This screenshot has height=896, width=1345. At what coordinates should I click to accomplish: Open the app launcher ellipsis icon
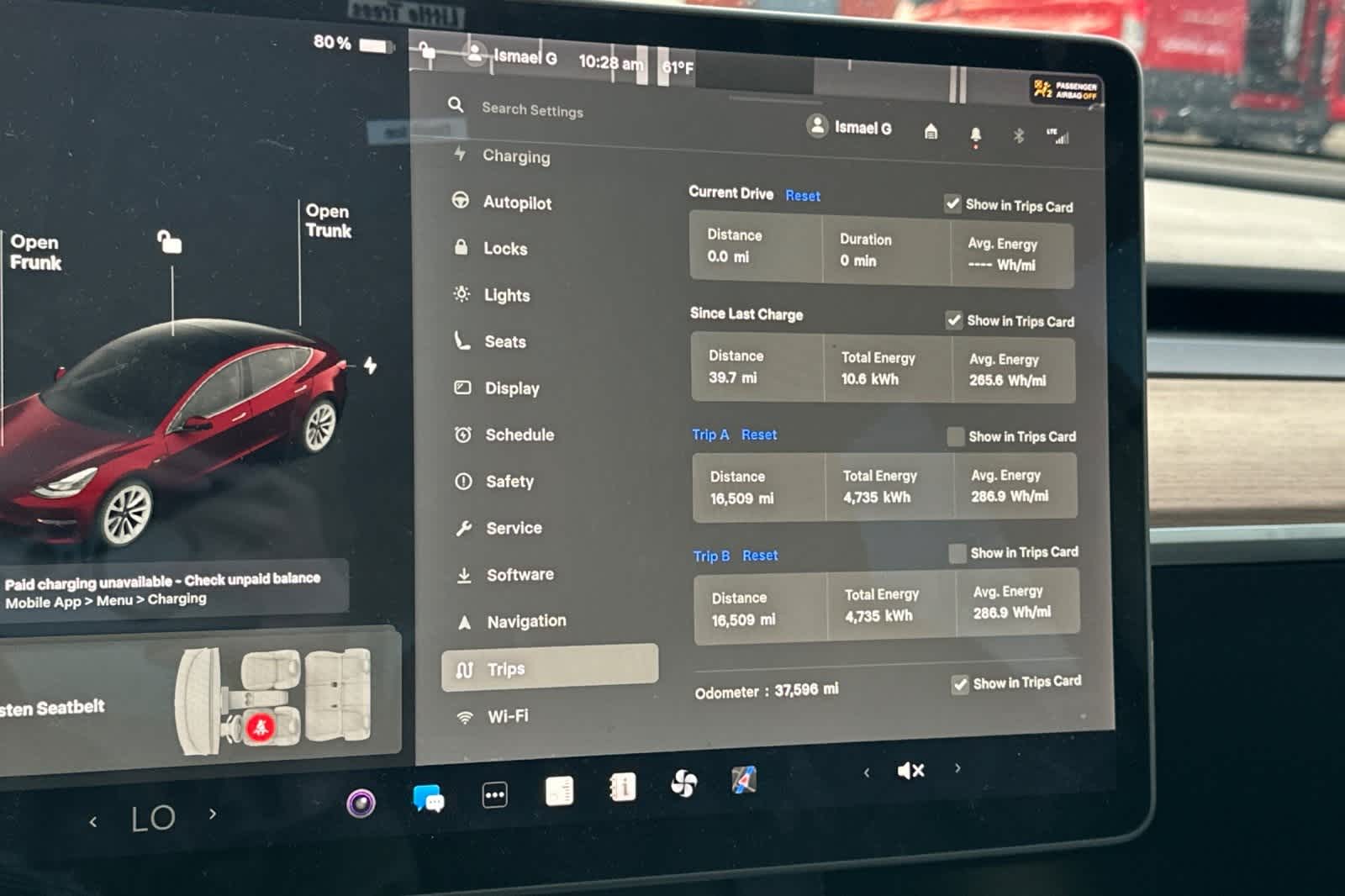click(494, 793)
